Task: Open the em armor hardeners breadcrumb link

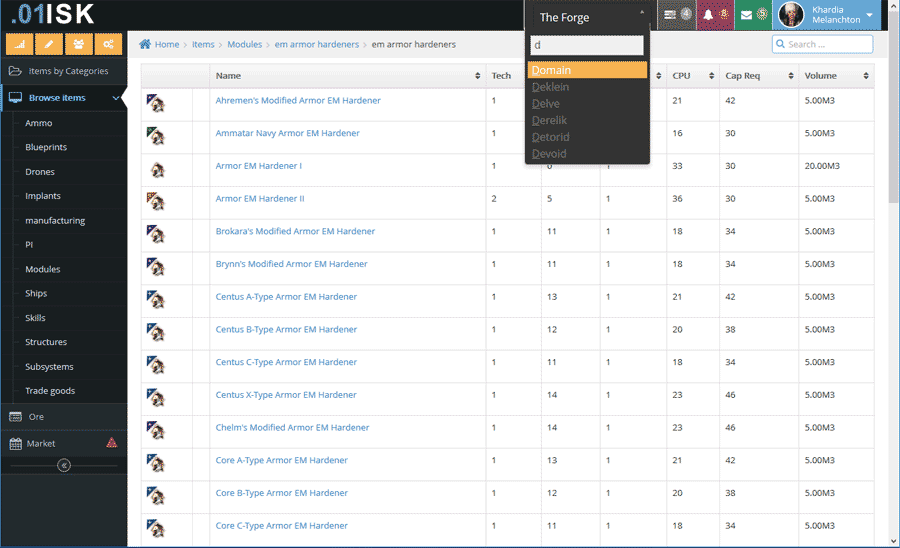Action: [317, 44]
